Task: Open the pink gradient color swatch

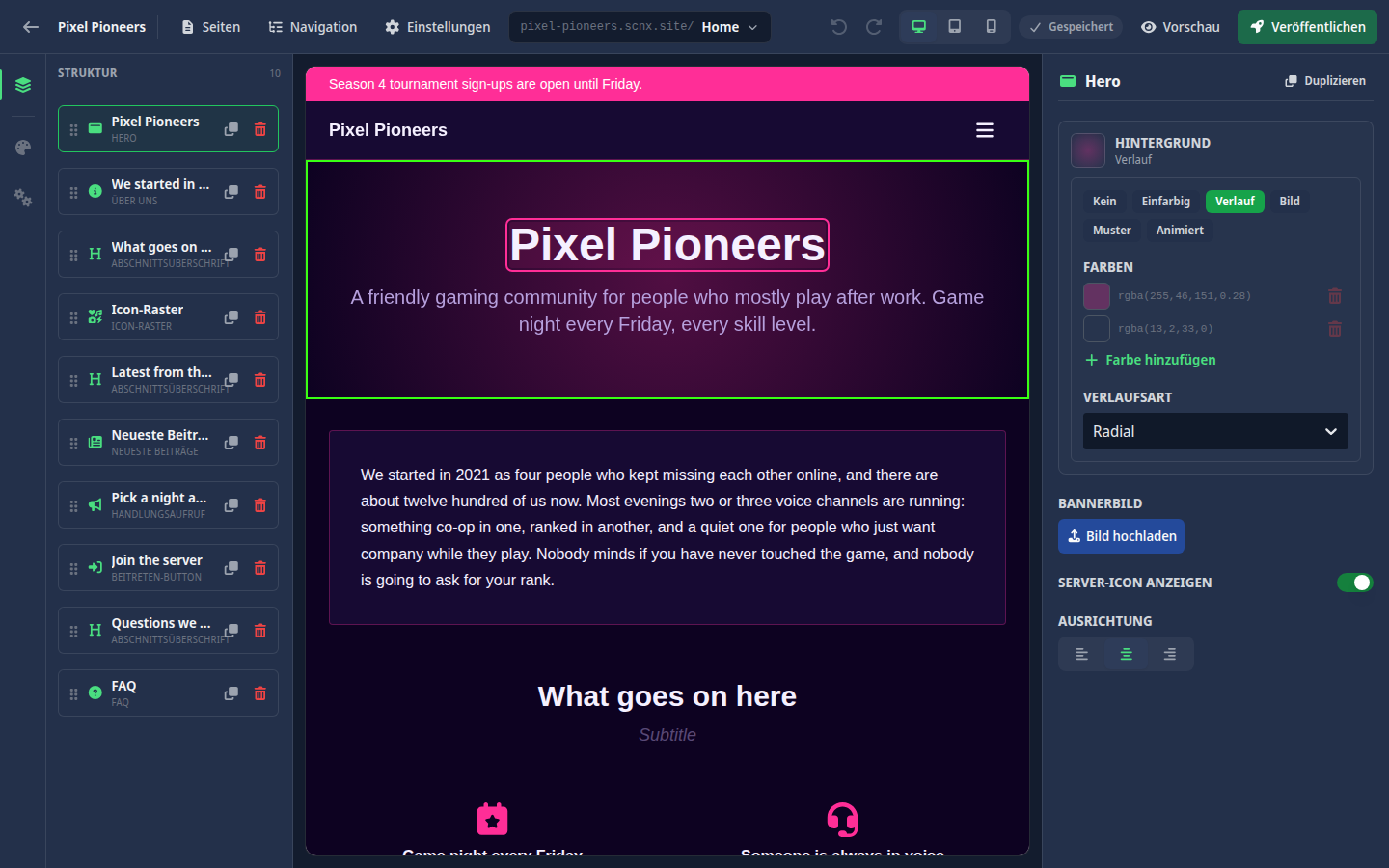Action: point(1097,296)
